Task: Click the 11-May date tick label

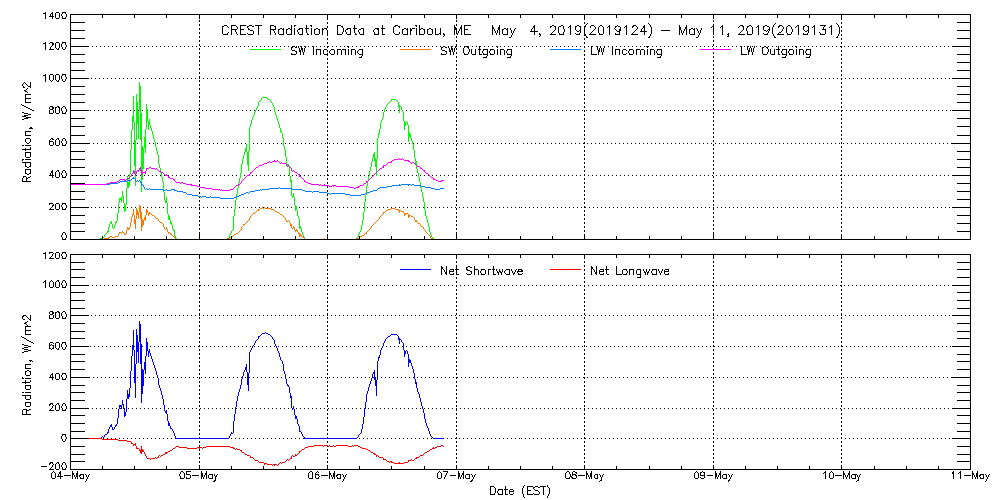Action: click(x=969, y=476)
